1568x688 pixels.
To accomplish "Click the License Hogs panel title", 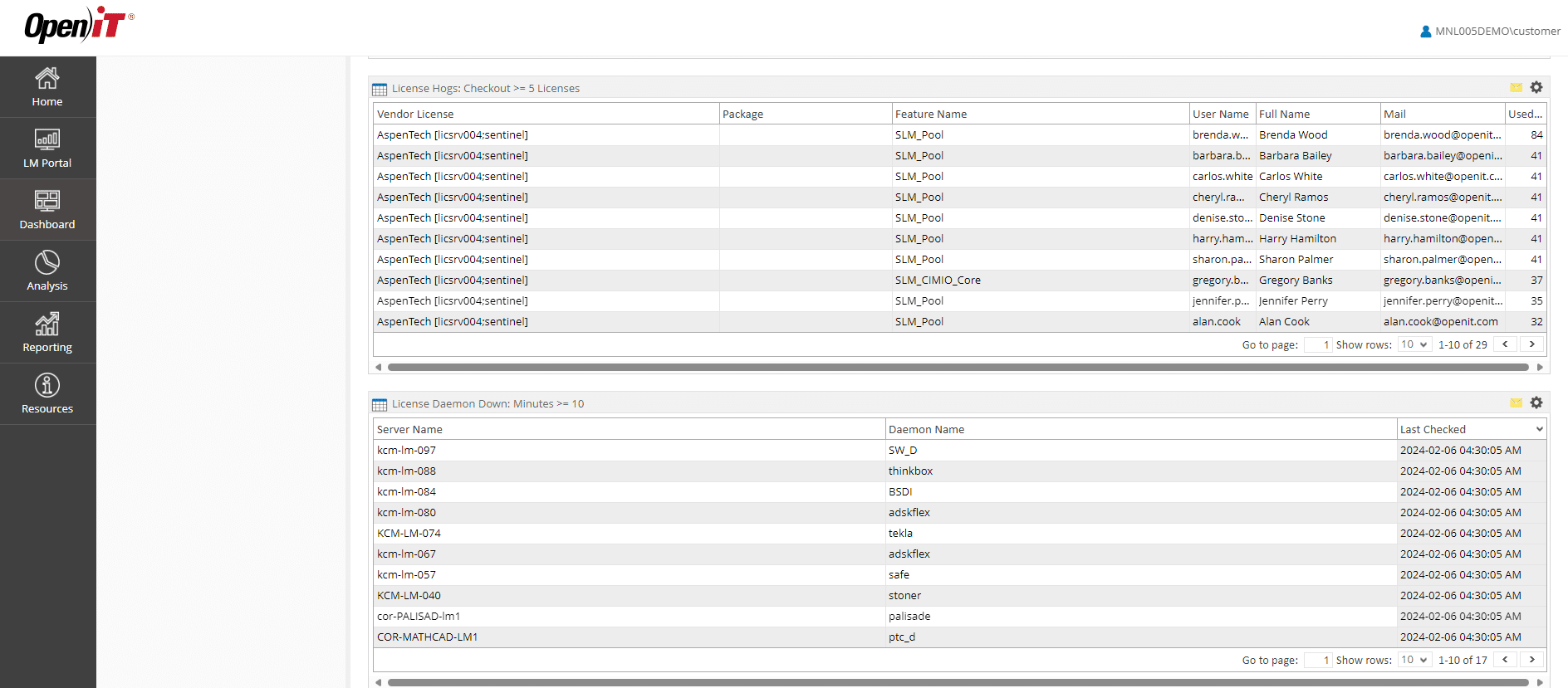I will click(x=486, y=88).
